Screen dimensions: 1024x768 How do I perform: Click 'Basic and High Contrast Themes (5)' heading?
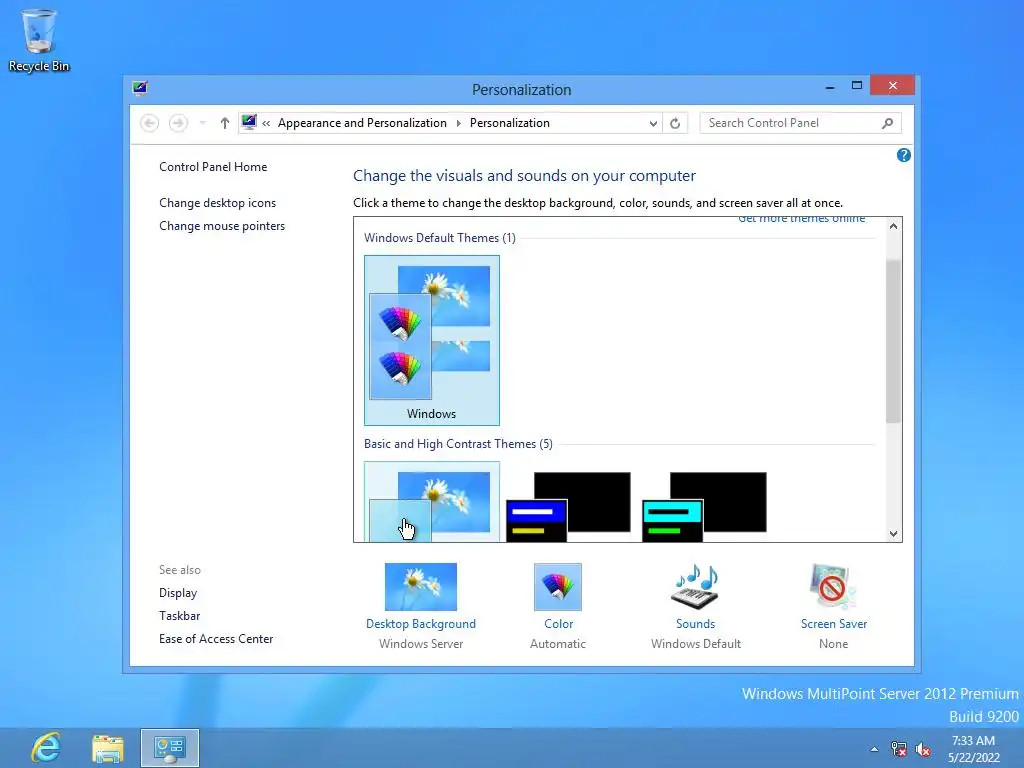[458, 443]
